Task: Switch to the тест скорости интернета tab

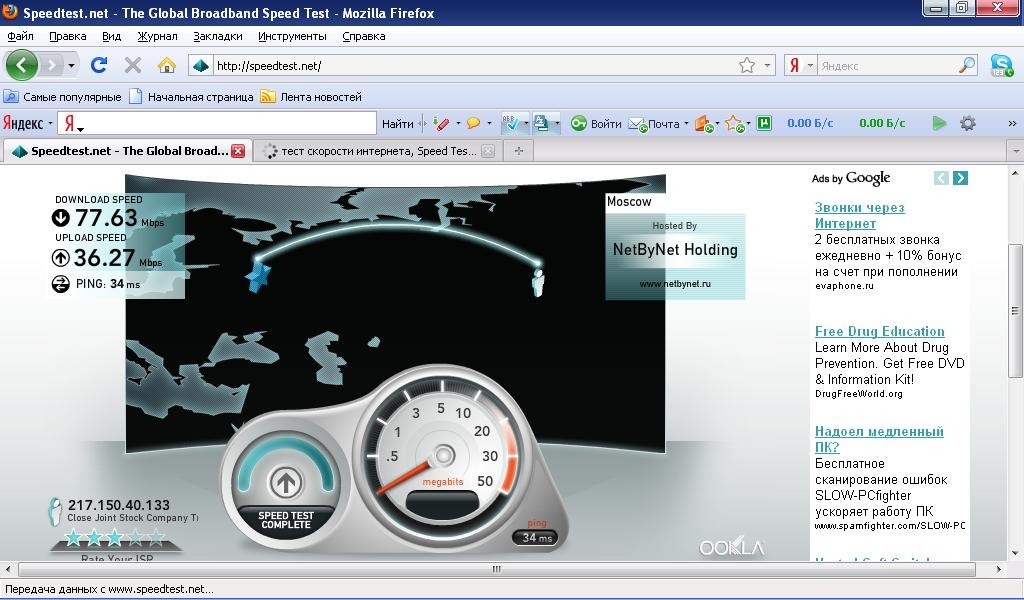Action: [377, 151]
